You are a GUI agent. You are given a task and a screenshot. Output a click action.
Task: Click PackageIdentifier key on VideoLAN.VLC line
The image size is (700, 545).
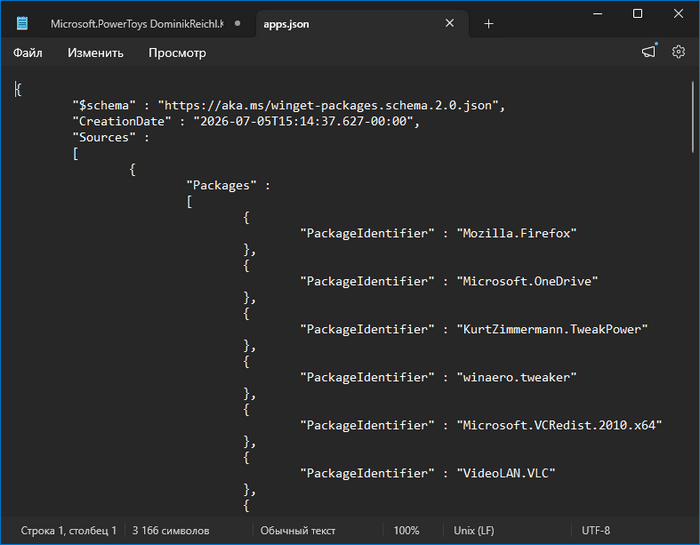tap(367, 474)
